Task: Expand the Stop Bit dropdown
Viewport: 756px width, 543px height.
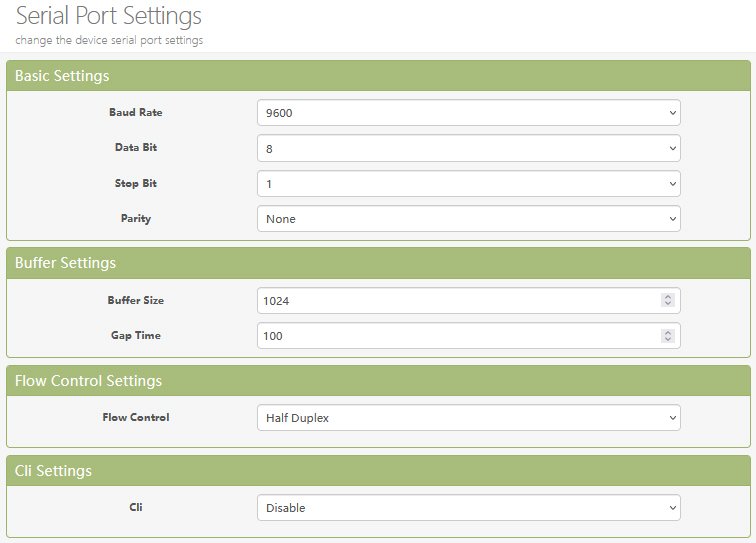Action: (468, 184)
